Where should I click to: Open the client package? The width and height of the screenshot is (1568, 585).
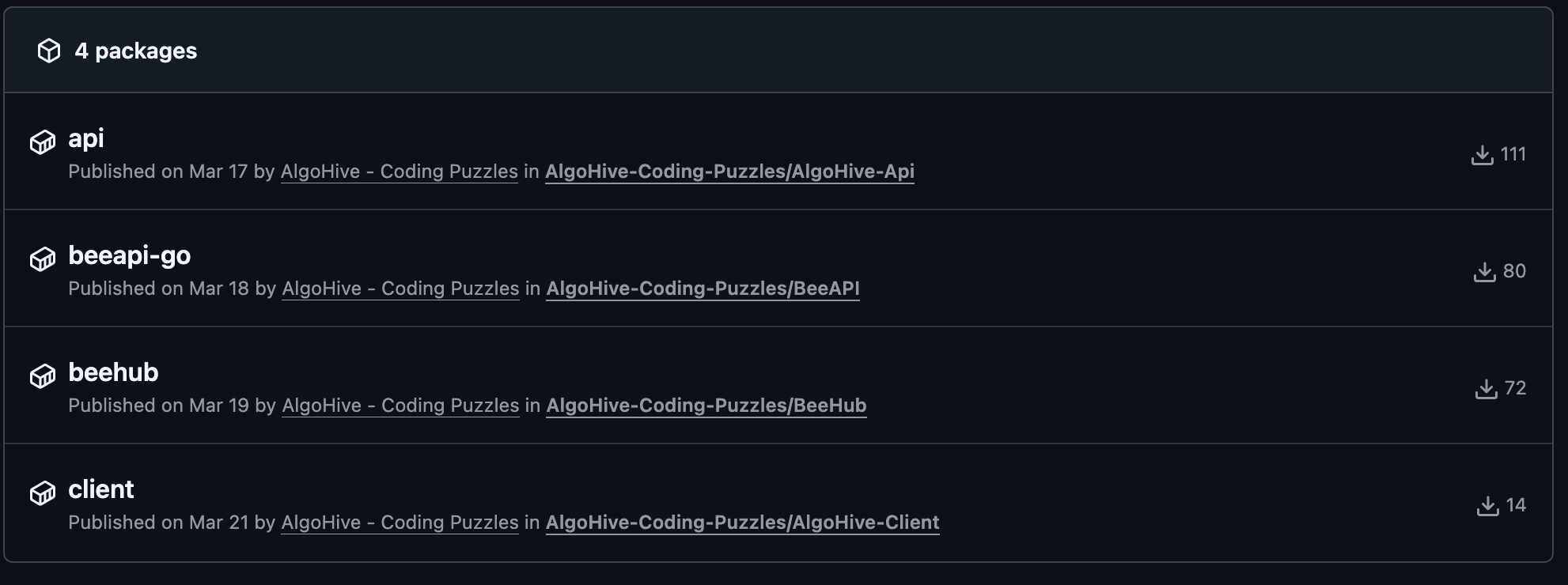(x=101, y=490)
